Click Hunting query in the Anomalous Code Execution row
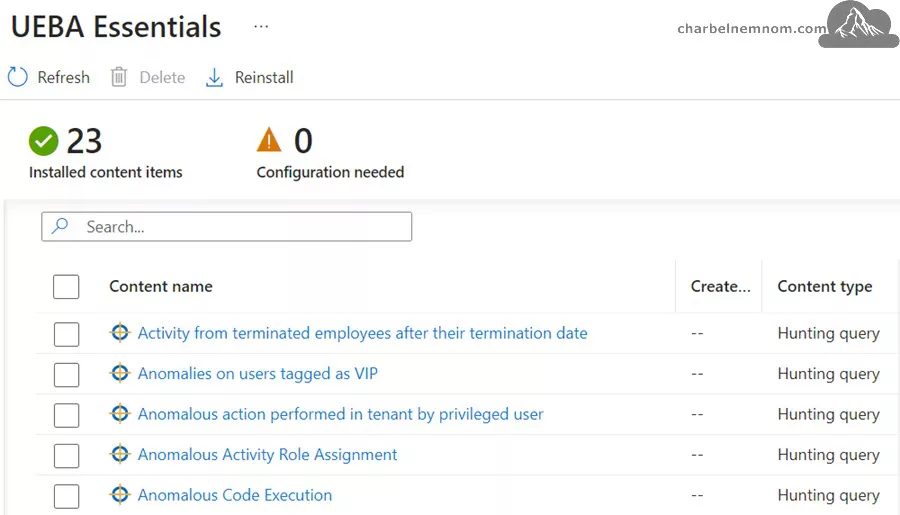 tap(828, 495)
